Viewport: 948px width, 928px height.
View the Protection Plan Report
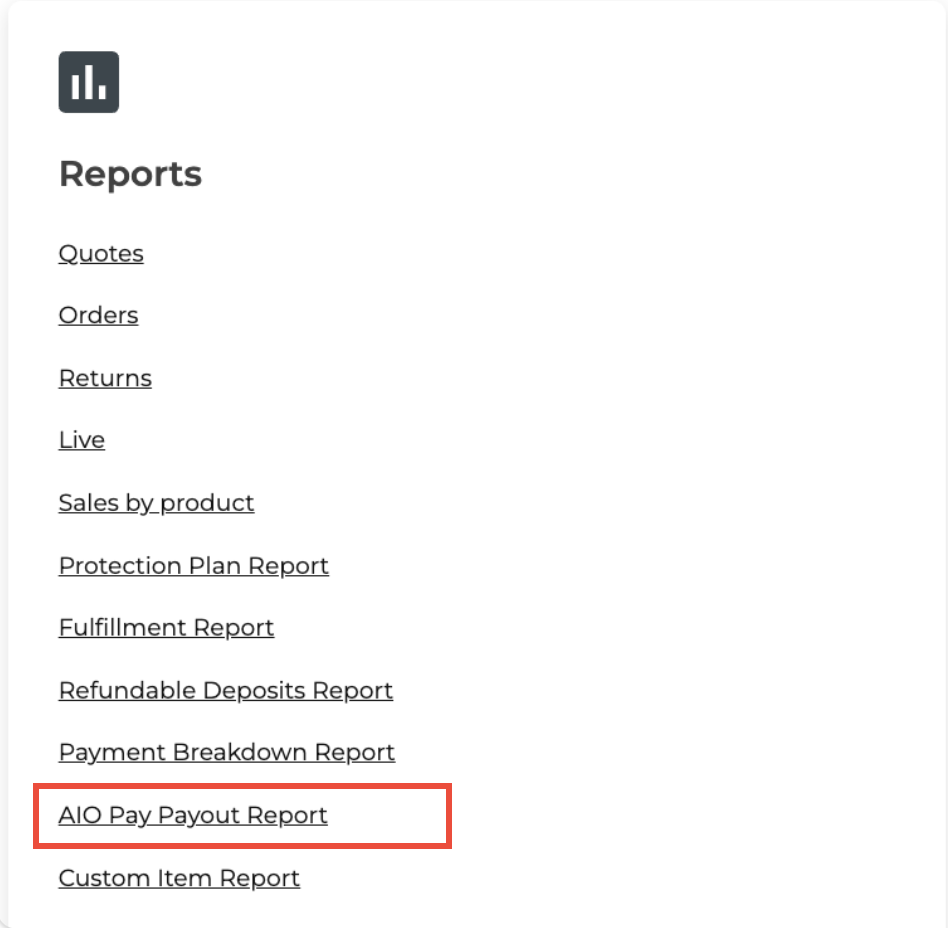193,566
